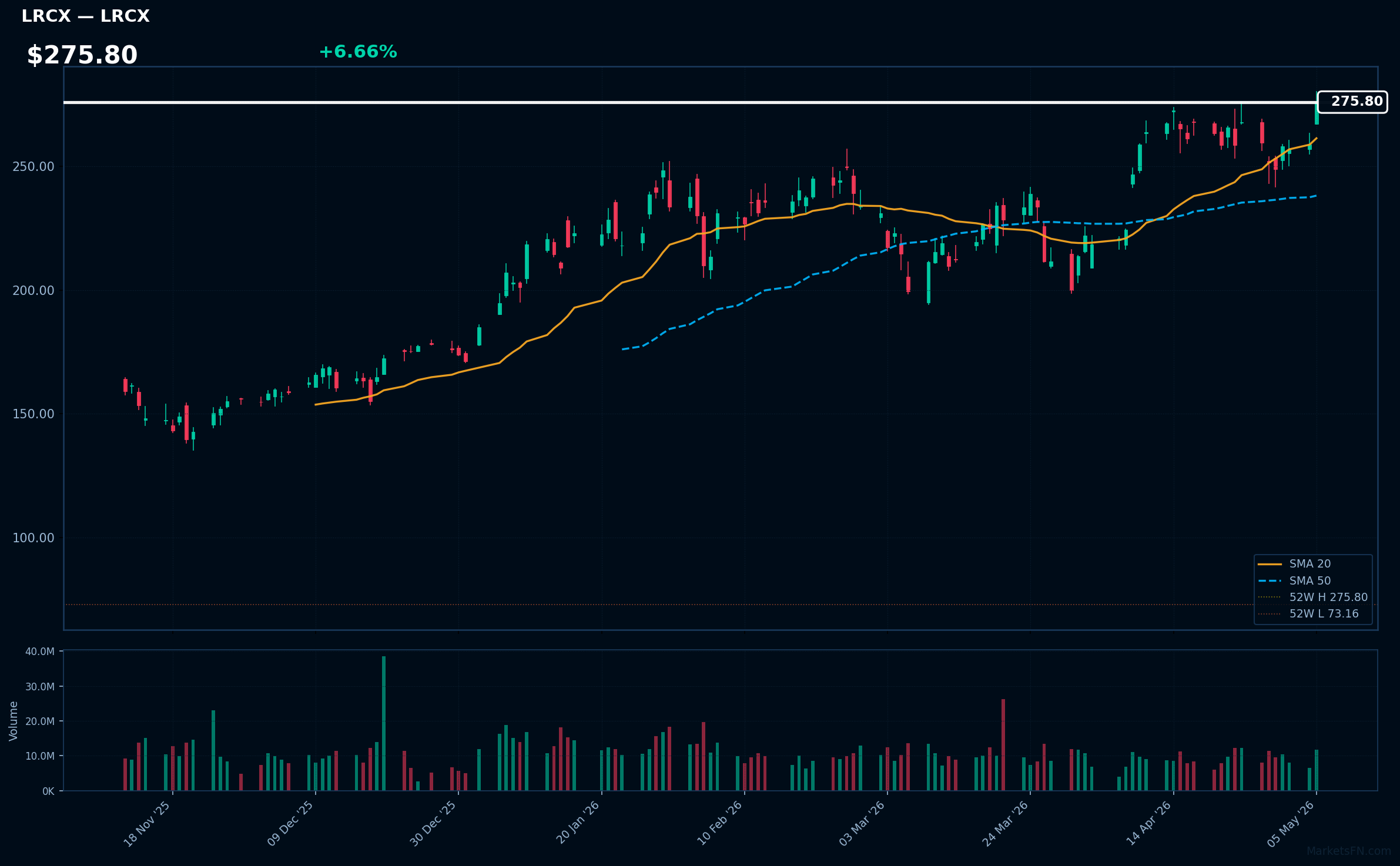Click the Volume axis title
Screen dimensions: 1400x866
coord(14,721)
